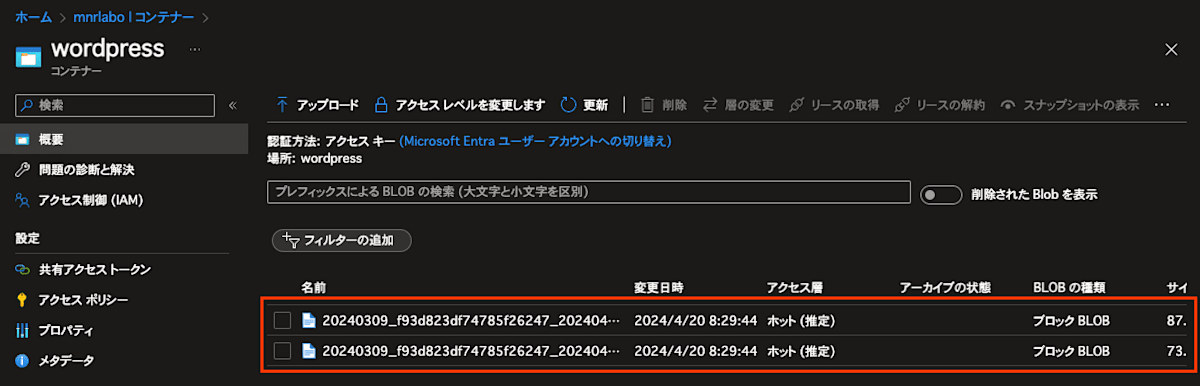Open アクセス ポリシー in the sidebar
The width and height of the screenshot is (1200, 386).
[x=83, y=300]
